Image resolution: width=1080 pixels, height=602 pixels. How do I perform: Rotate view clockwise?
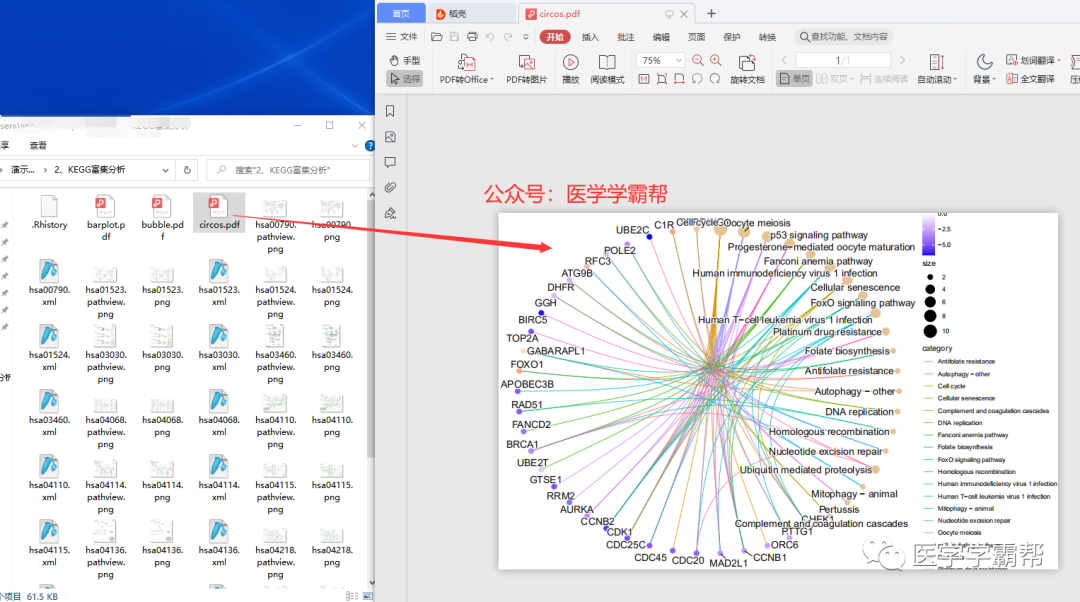pos(715,79)
